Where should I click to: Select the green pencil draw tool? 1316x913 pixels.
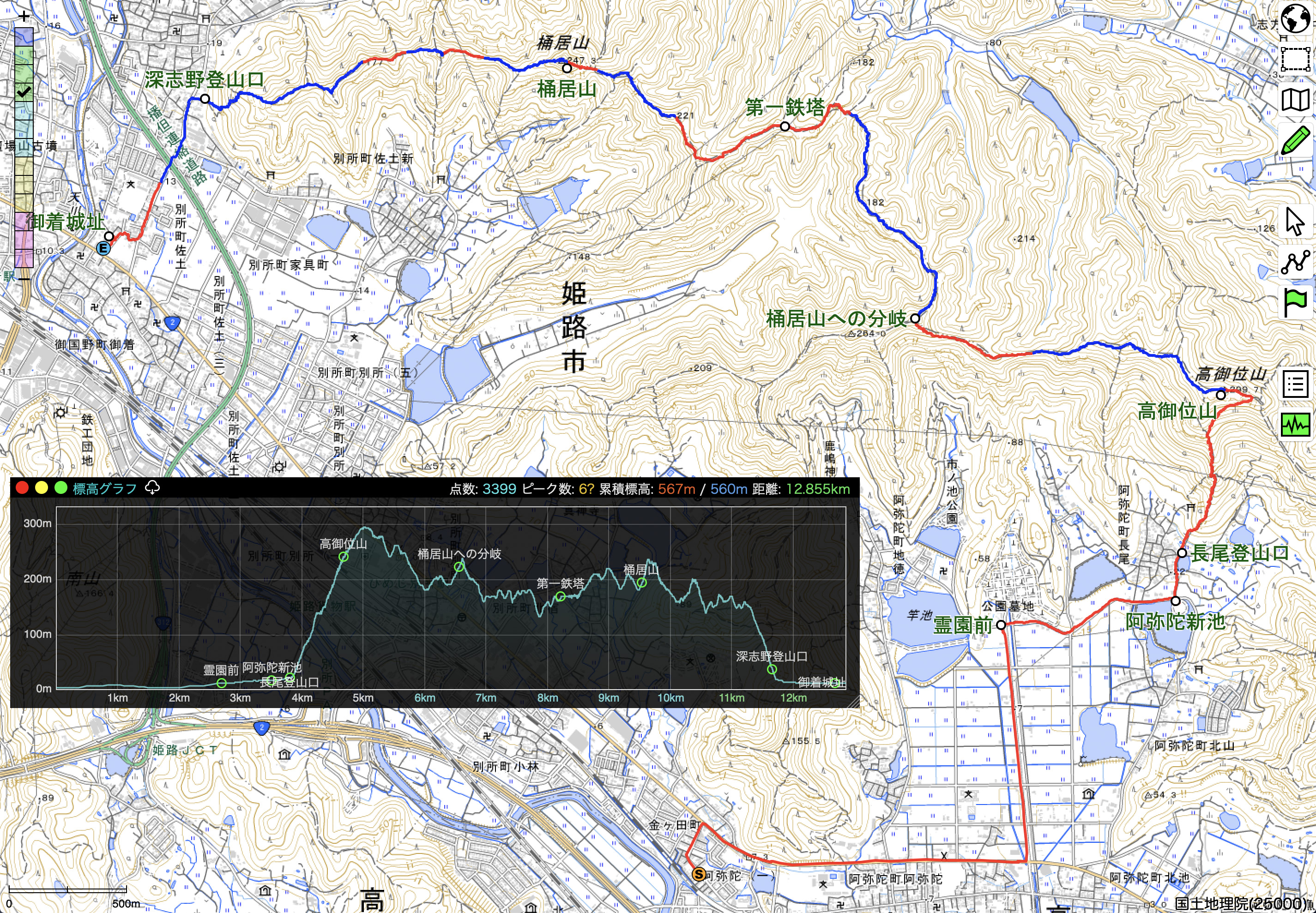tap(1295, 140)
